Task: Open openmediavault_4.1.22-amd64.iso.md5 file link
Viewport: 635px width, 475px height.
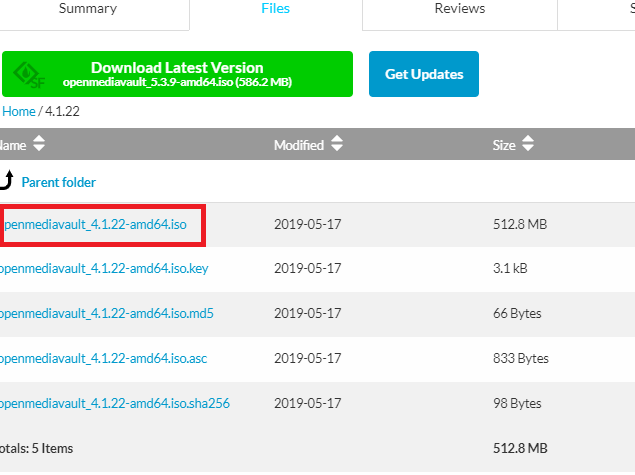Action: (x=107, y=313)
